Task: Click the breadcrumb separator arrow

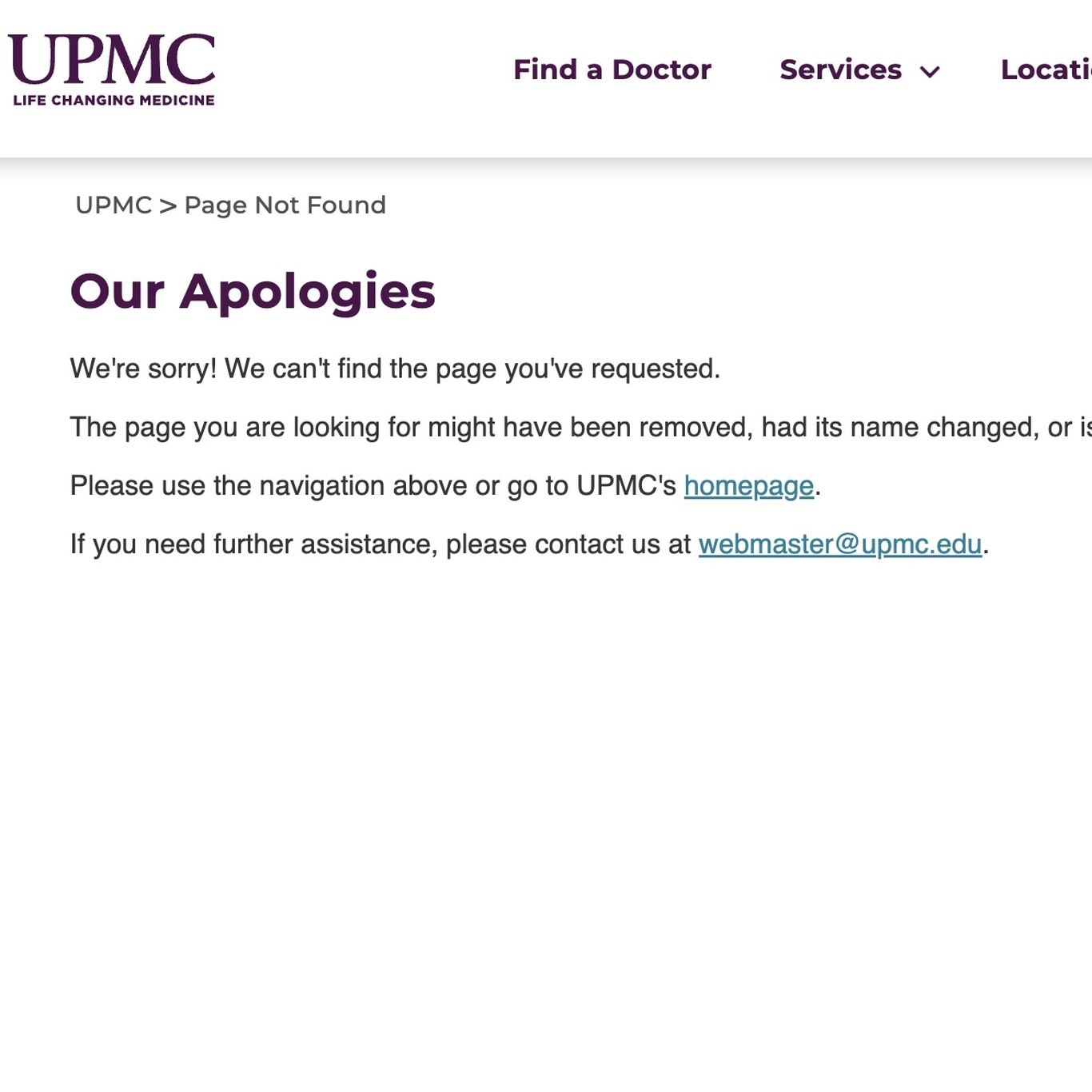Action: pos(168,206)
